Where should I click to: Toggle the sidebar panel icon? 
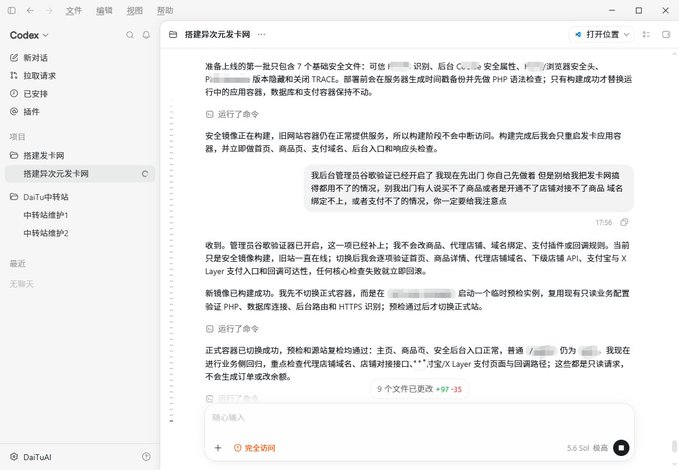[x=12, y=10]
